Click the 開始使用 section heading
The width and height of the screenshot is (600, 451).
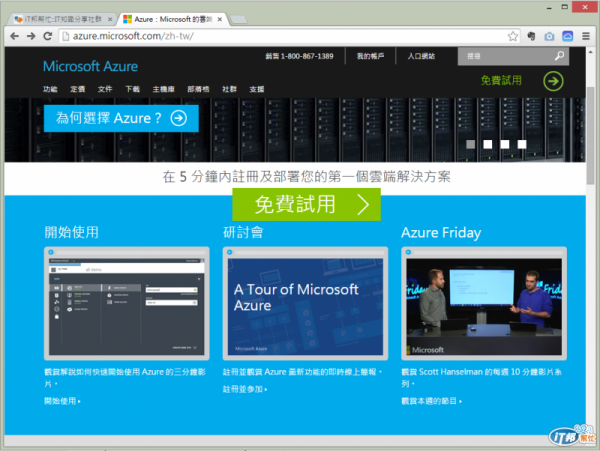coord(72,232)
